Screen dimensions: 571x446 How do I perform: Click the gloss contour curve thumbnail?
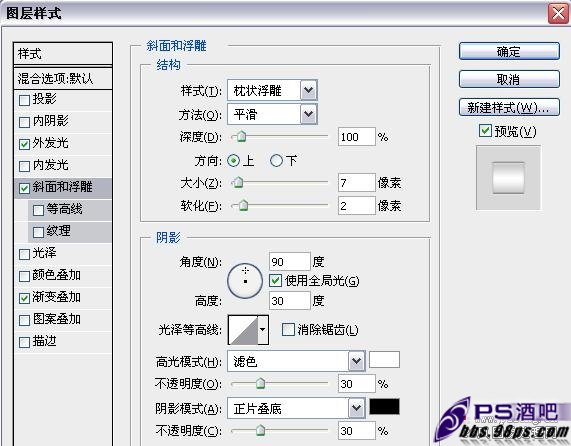243,330
